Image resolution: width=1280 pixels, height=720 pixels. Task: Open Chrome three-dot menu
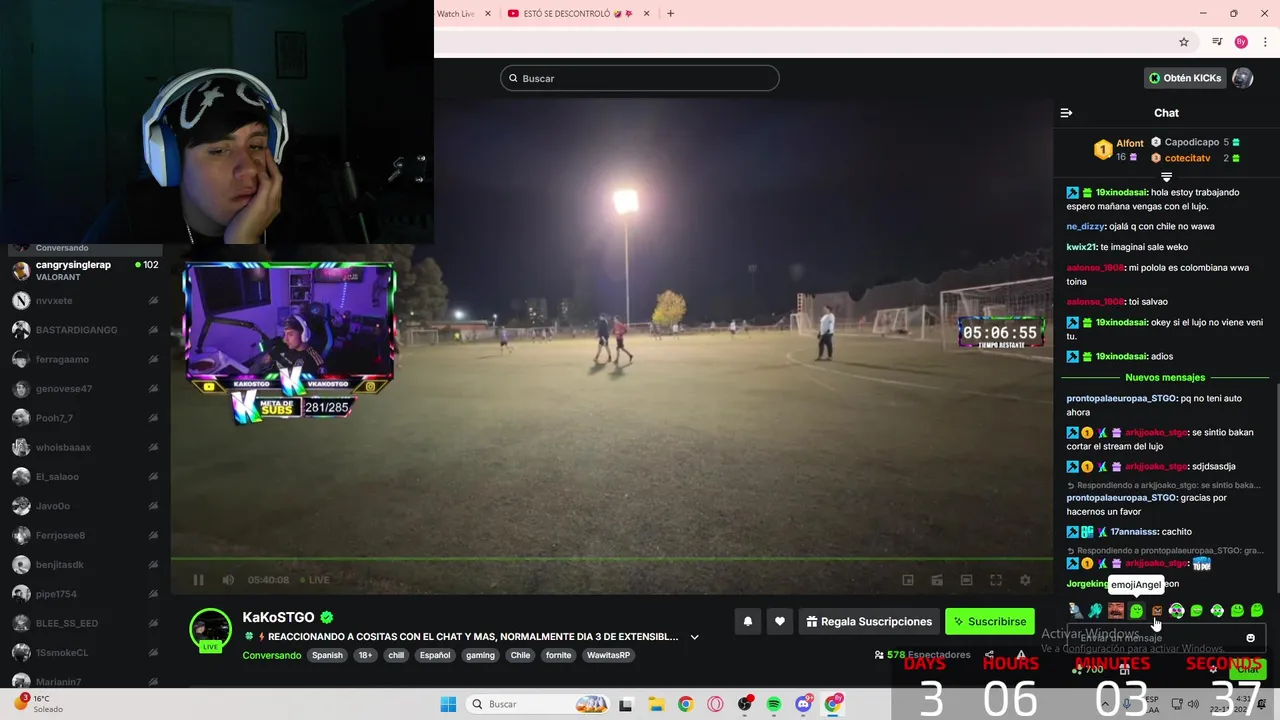pyautogui.click(x=1265, y=42)
